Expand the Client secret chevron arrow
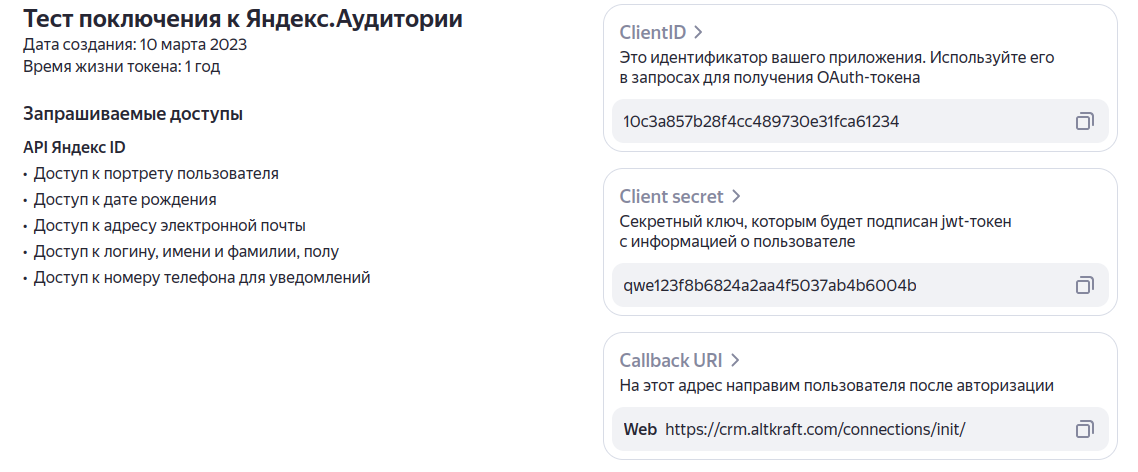This screenshot has width=1138, height=472. 736,197
